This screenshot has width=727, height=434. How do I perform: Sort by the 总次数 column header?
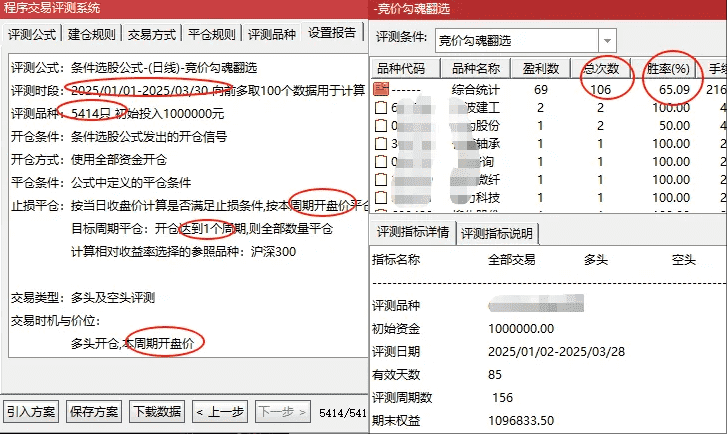pos(606,68)
